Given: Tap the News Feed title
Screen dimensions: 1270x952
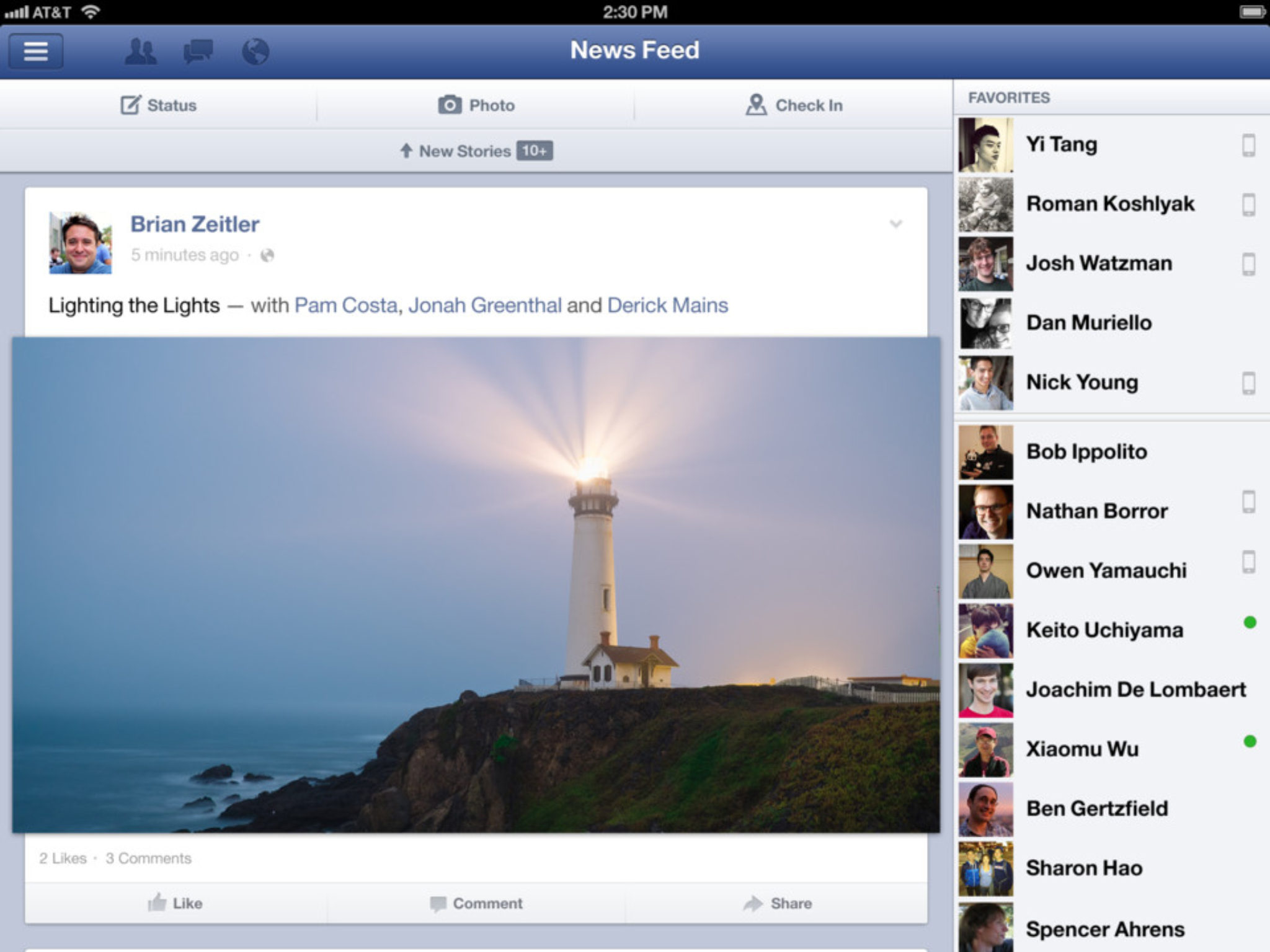Looking at the screenshot, I should pos(634,50).
